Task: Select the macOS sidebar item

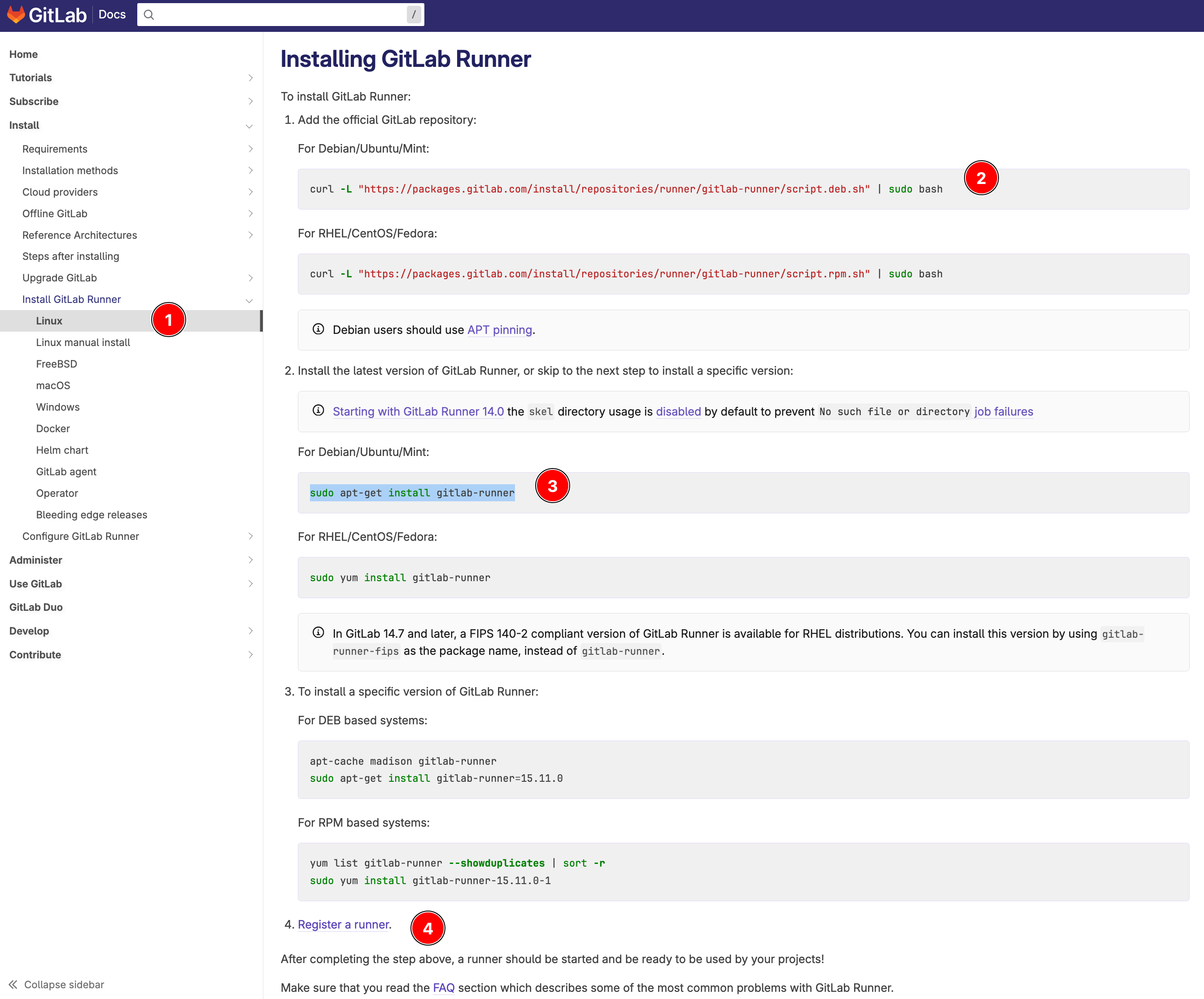Action: 53,386
